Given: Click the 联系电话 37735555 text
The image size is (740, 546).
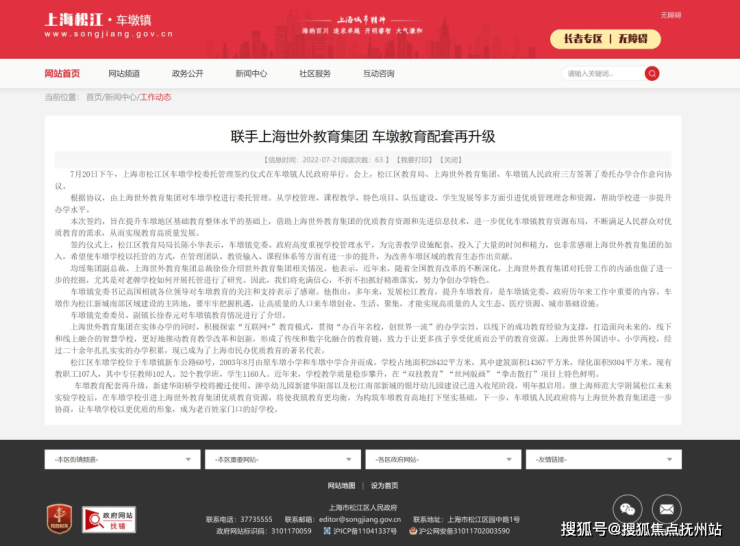Looking at the screenshot, I should (239, 520).
